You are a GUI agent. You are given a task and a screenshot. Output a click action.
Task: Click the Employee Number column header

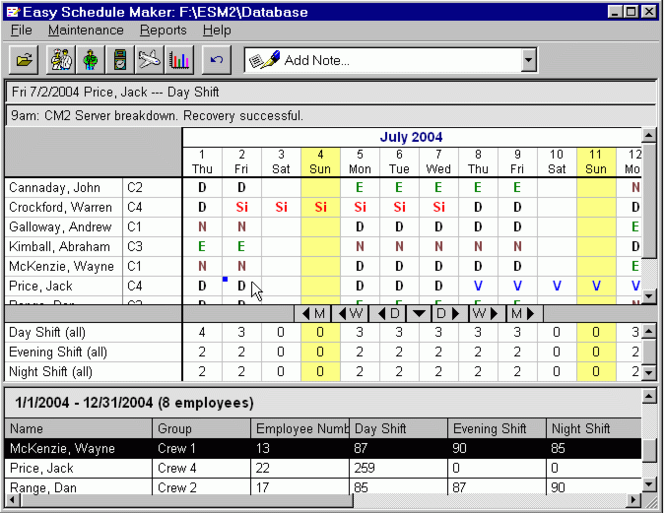(300, 429)
